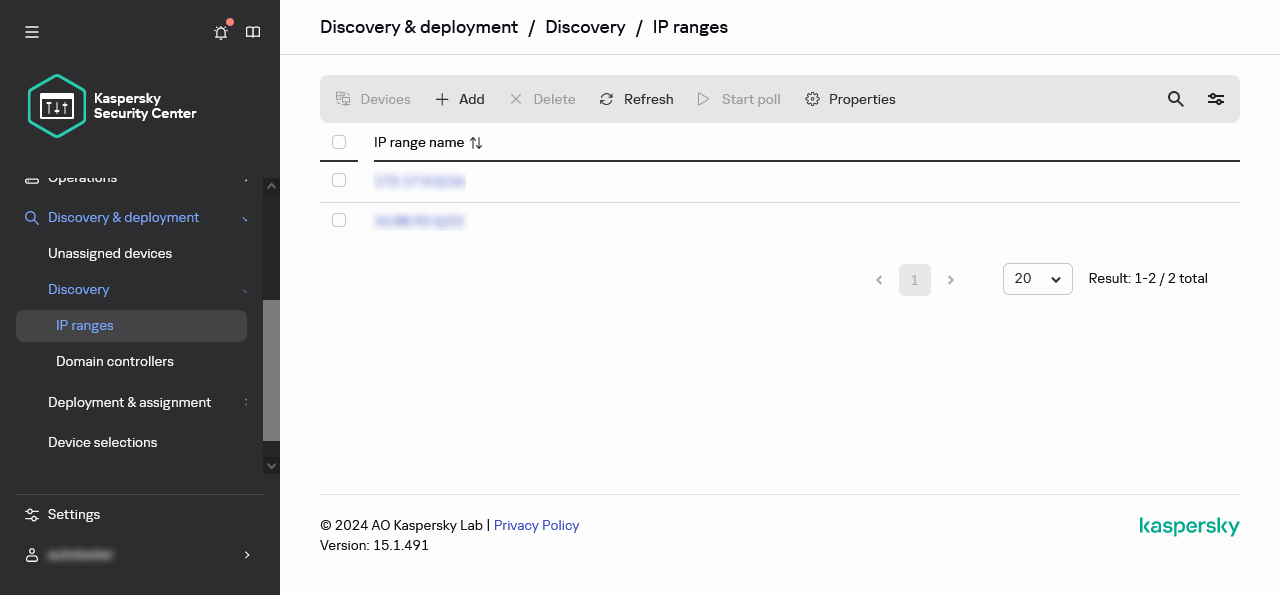Click the Kaspersky Security Center logo
This screenshot has height=595, width=1280.
(x=112, y=106)
